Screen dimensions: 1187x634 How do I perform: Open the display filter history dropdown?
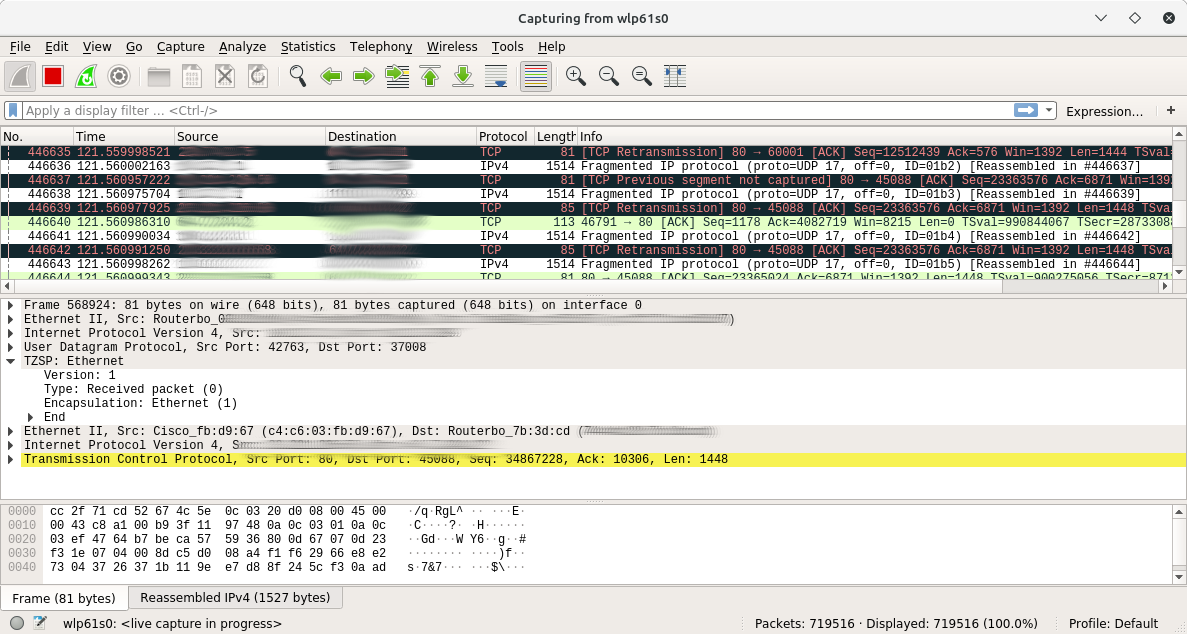click(1049, 111)
